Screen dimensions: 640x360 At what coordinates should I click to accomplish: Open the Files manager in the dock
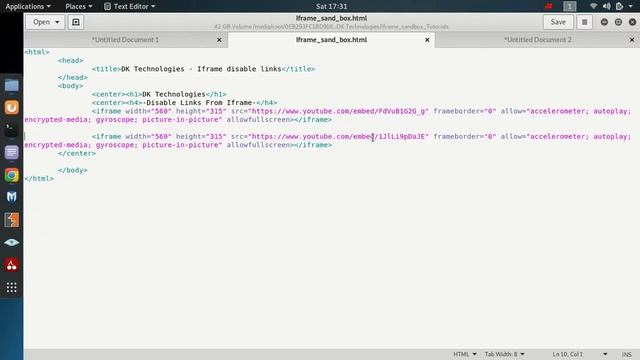(x=11, y=85)
